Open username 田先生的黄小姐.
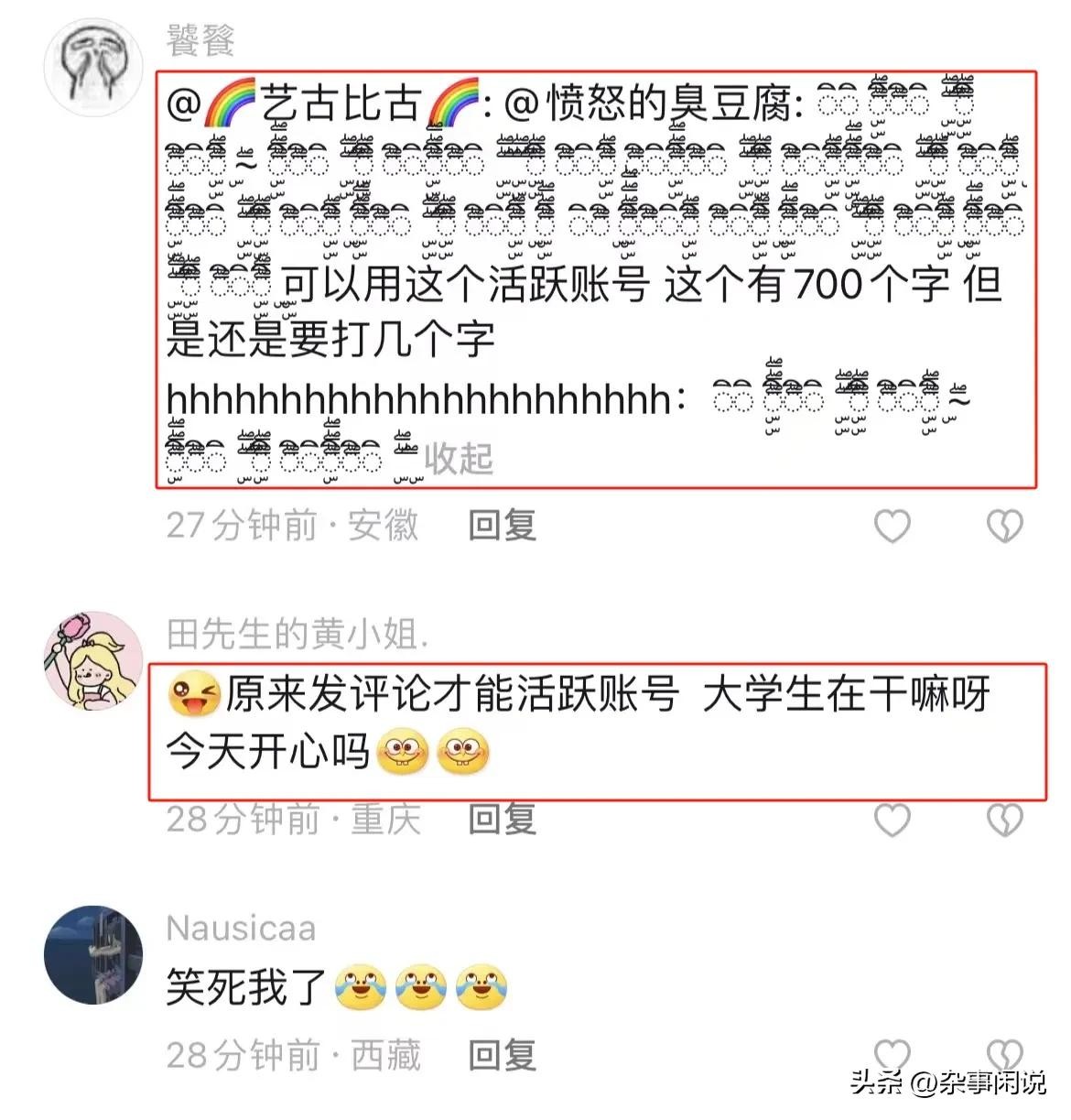Screen dimensions: 1071x1120 [x=297, y=633]
